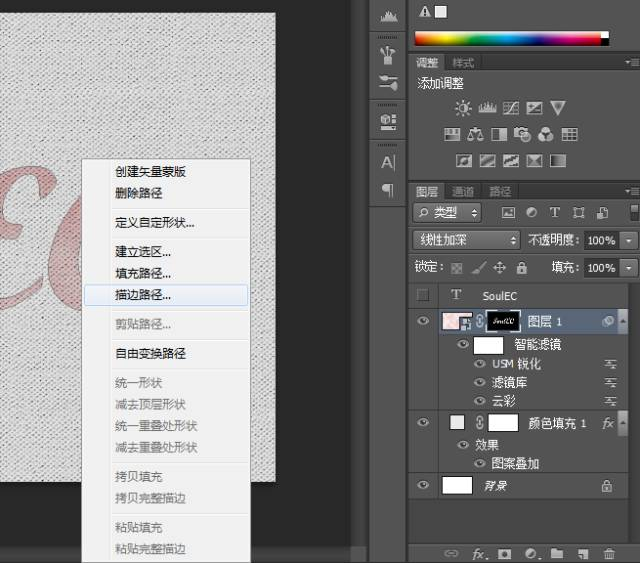640x563 pixels.
Task: Add a layer style via fx button
Action: (x=479, y=554)
